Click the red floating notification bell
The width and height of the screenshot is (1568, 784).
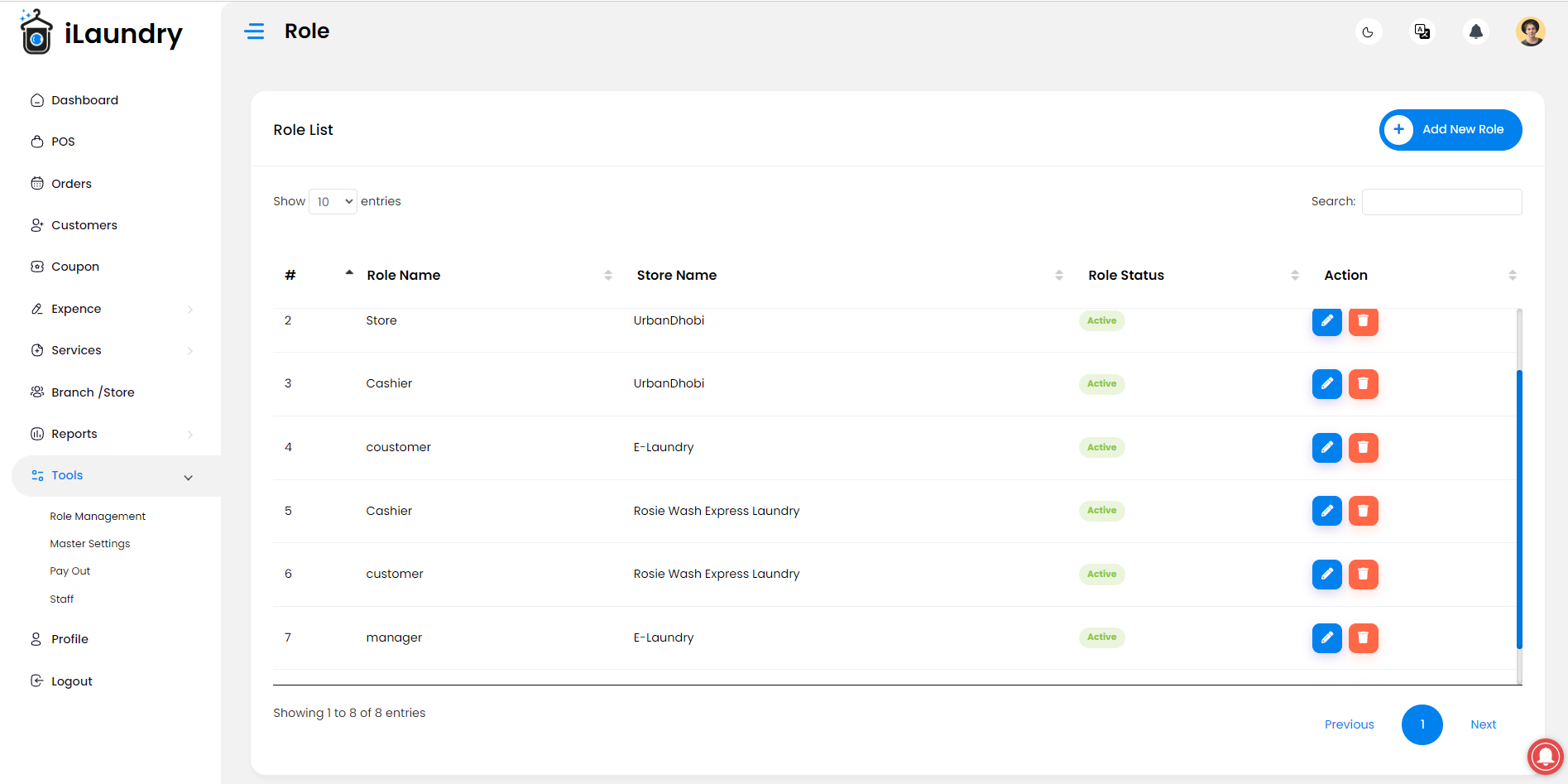[x=1545, y=756]
